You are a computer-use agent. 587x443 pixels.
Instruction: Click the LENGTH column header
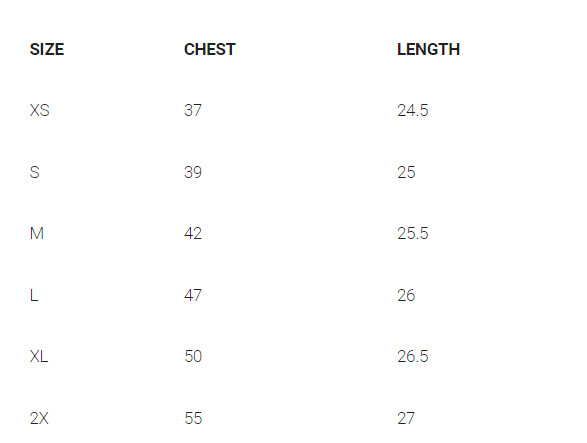click(x=428, y=49)
